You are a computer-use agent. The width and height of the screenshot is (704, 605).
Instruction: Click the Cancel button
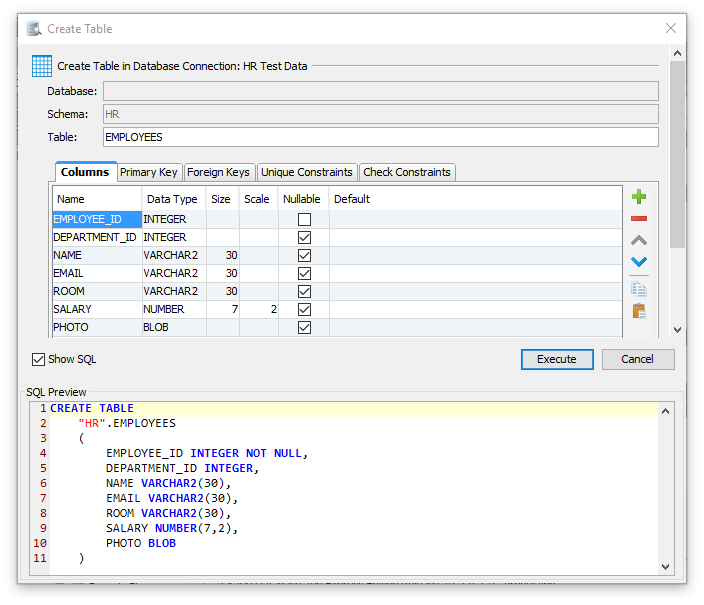637,359
